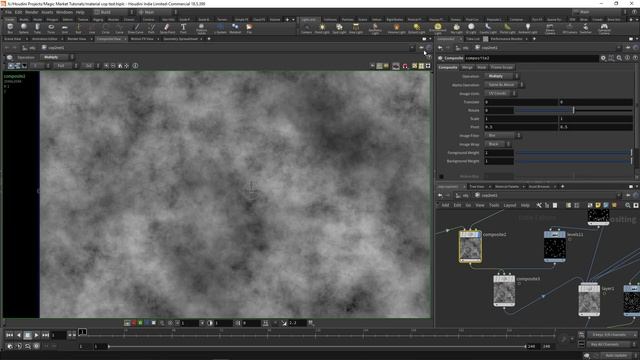Select the Metaball shelf tool
640x360 pixels.
(235, 28)
